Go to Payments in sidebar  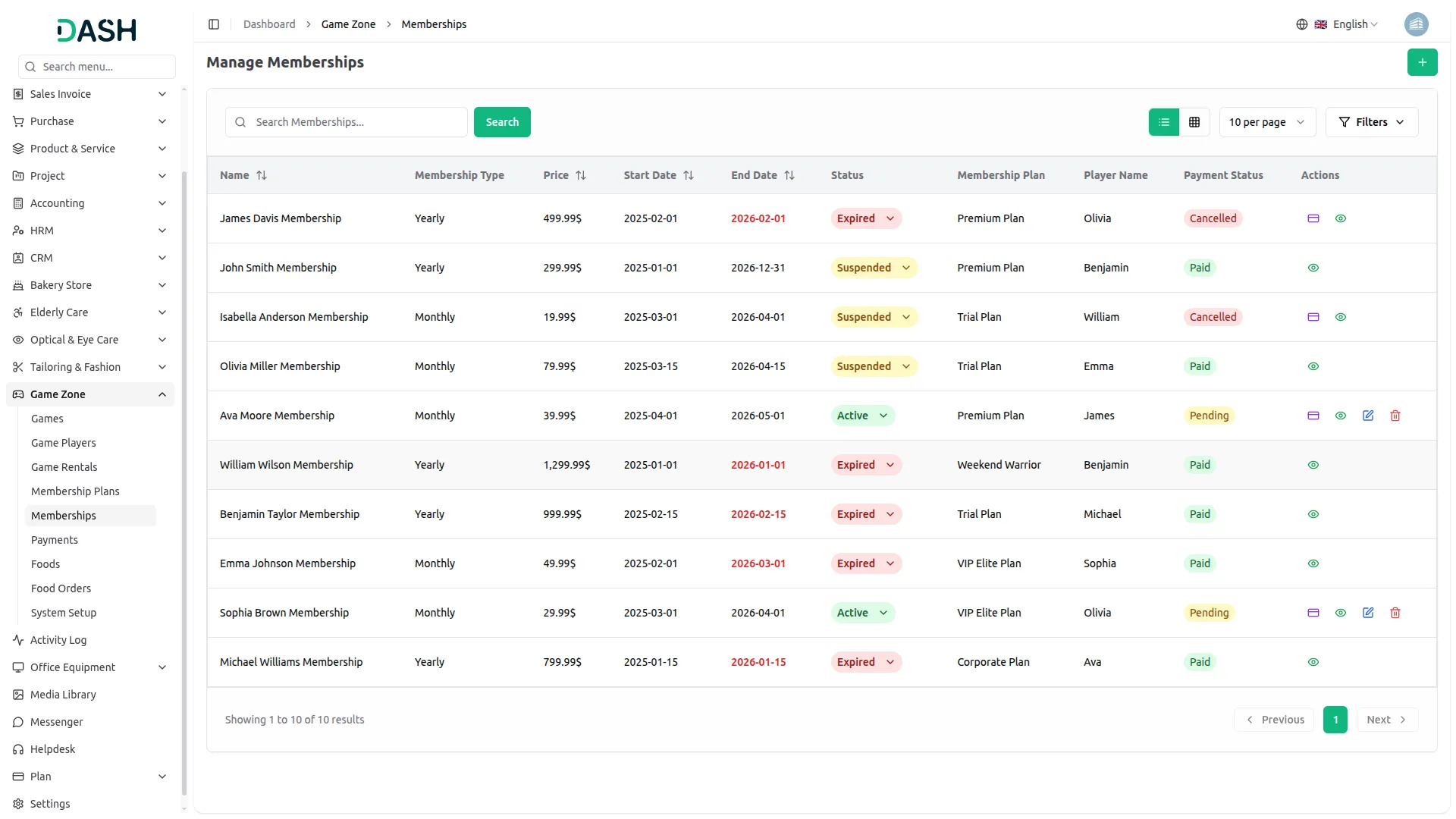(x=54, y=540)
